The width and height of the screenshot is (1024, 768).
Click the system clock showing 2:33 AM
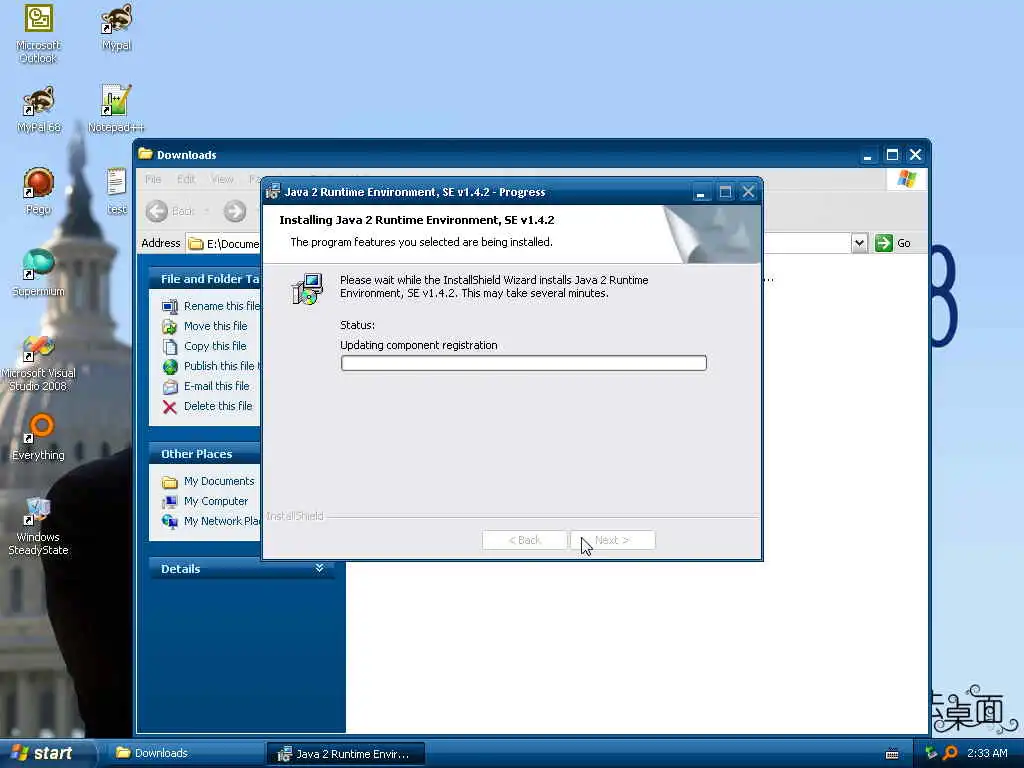point(987,753)
